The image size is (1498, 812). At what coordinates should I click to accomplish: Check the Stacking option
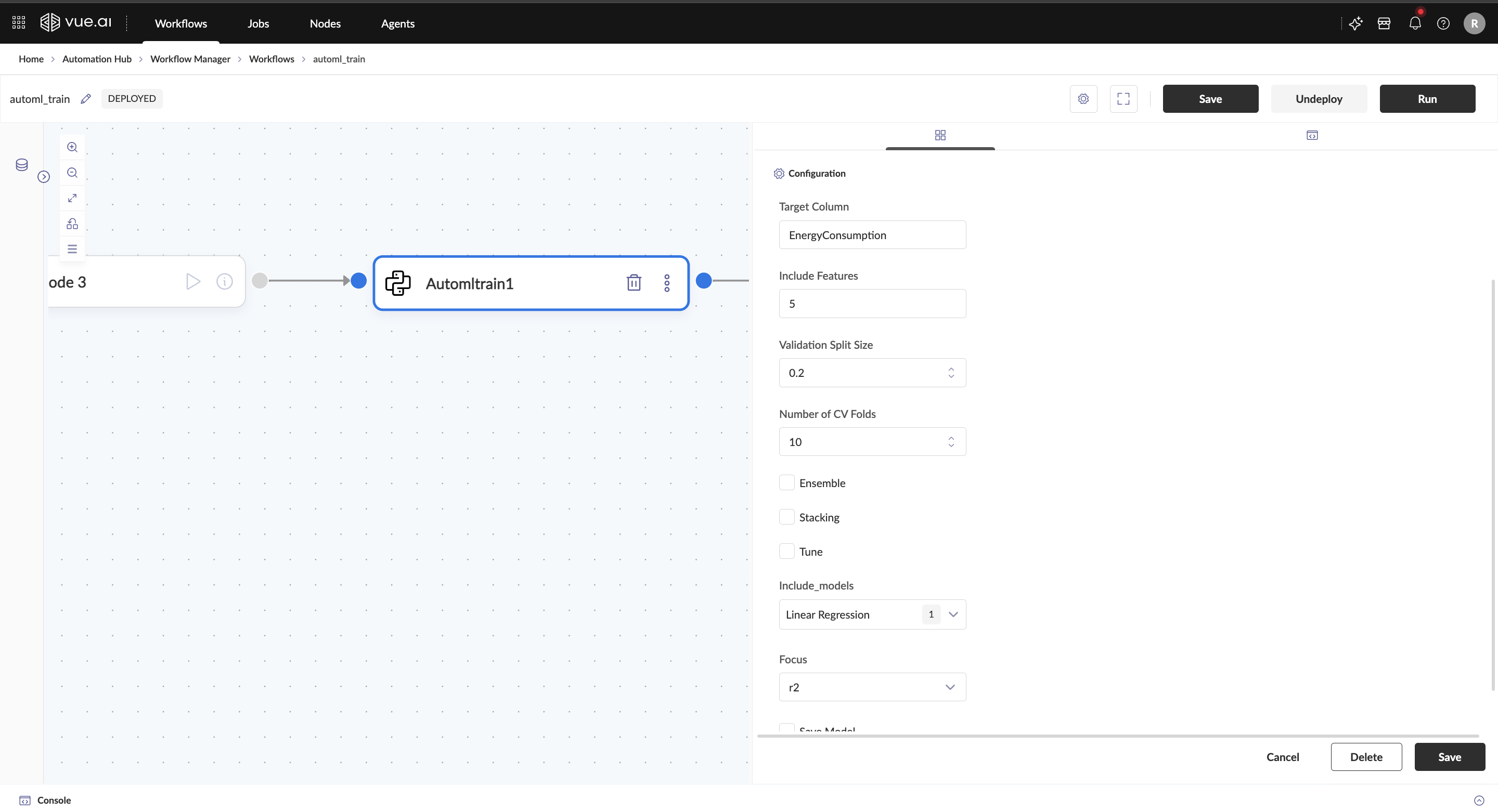786,517
